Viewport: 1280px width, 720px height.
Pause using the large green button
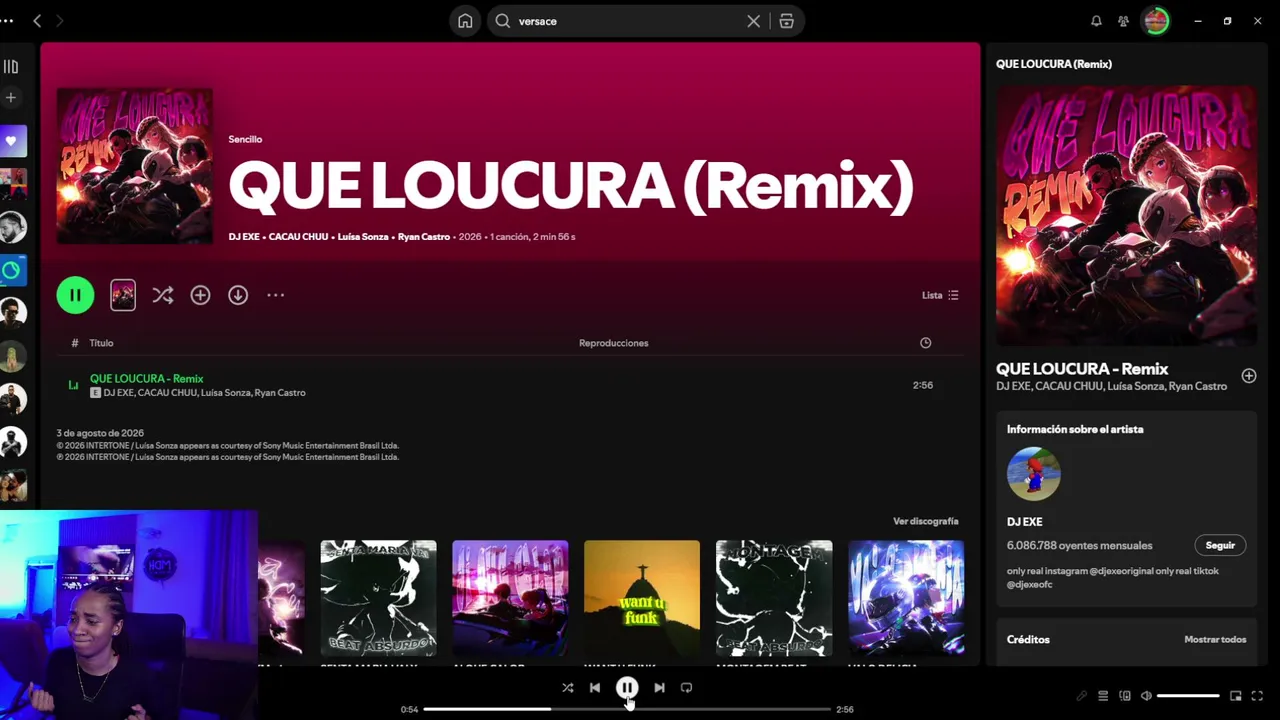click(75, 295)
